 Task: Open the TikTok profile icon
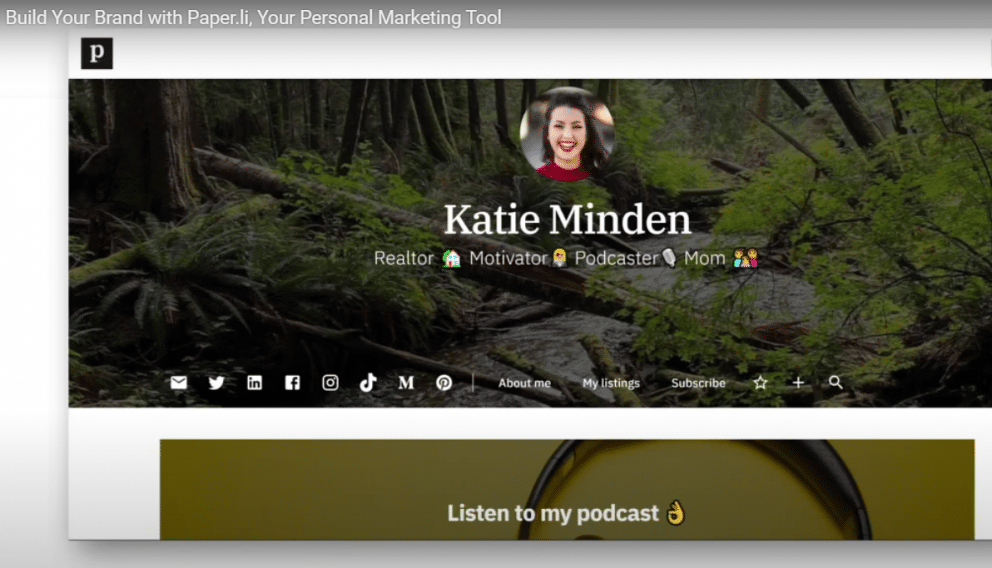click(368, 383)
